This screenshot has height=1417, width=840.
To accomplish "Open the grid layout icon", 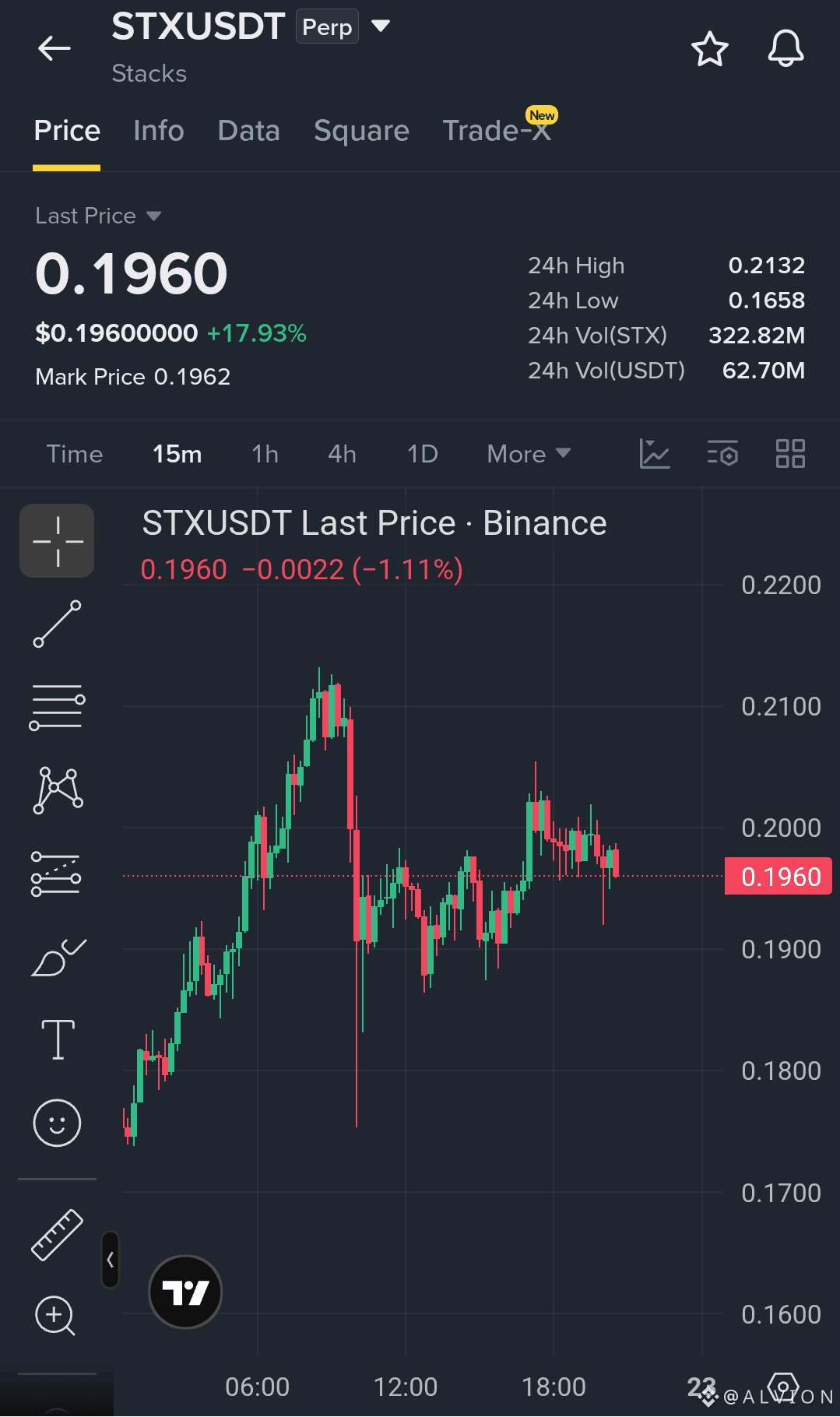I will [790, 453].
